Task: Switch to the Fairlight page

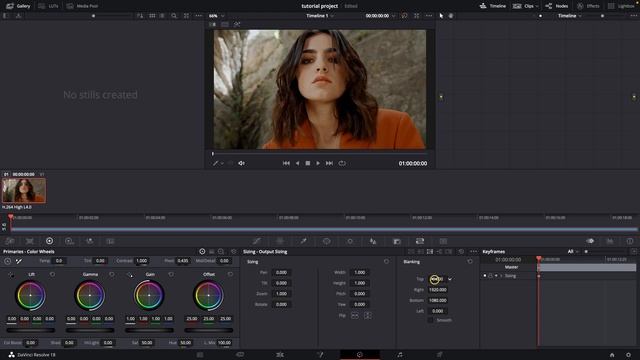Action: click(400, 355)
